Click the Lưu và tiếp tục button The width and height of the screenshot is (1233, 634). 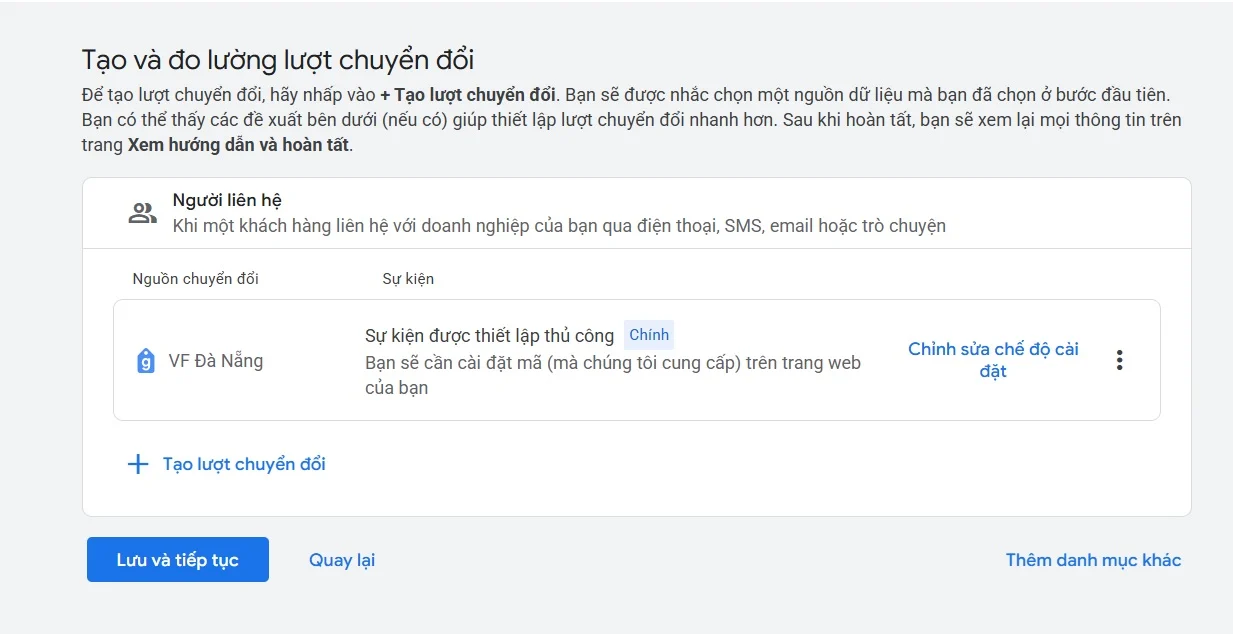pyautogui.click(x=178, y=560)
